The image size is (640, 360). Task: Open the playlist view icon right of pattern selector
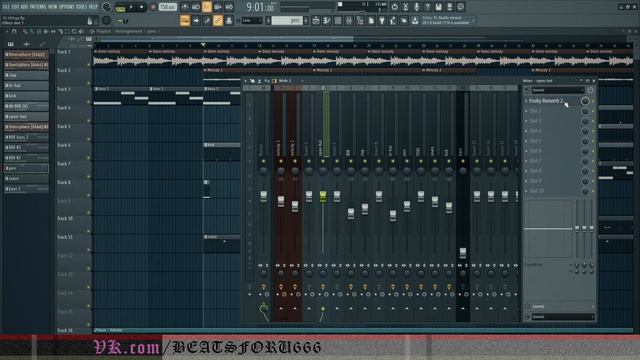316,20
